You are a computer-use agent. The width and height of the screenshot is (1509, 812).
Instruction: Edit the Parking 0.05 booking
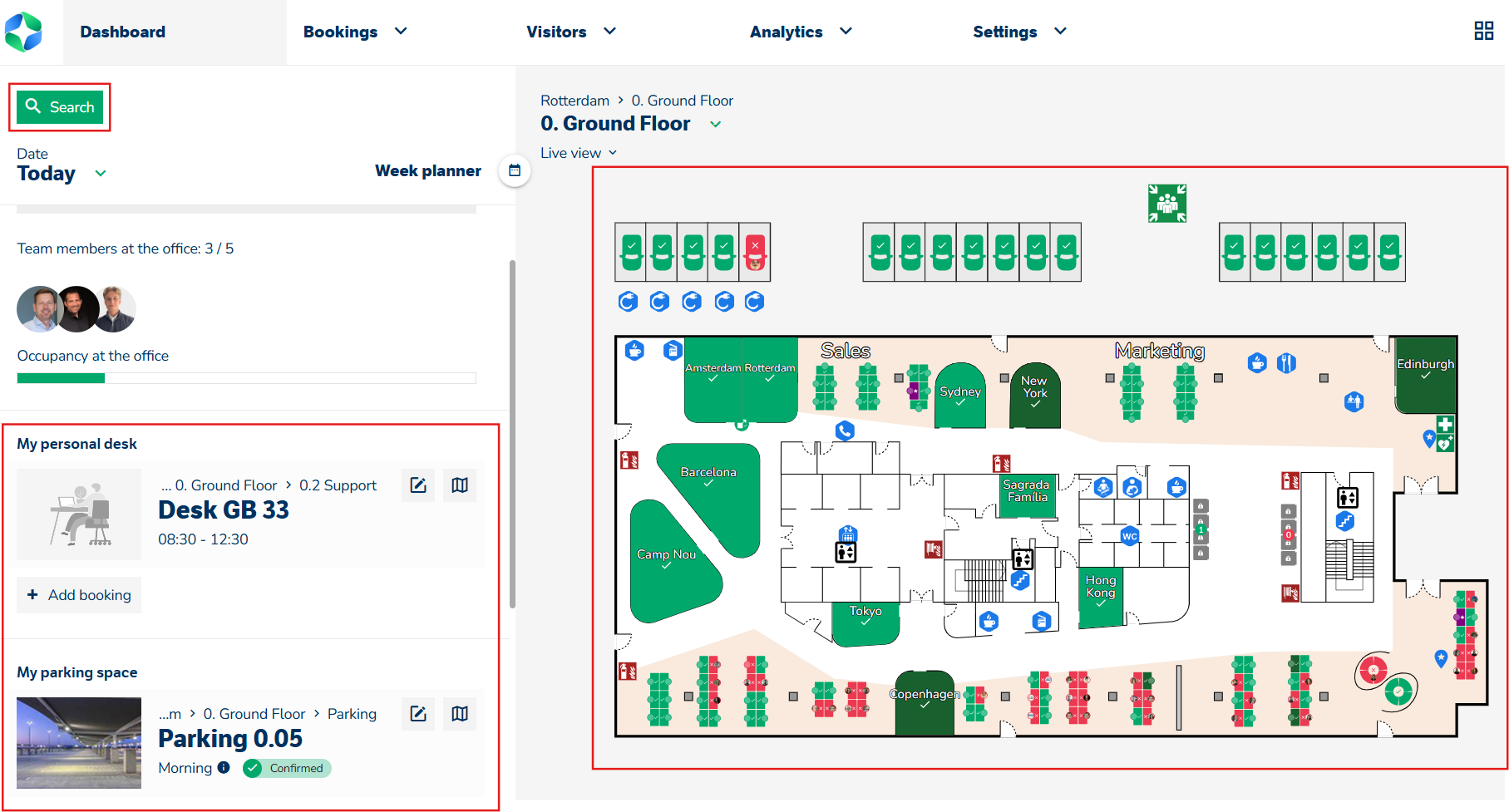[418, 714]
